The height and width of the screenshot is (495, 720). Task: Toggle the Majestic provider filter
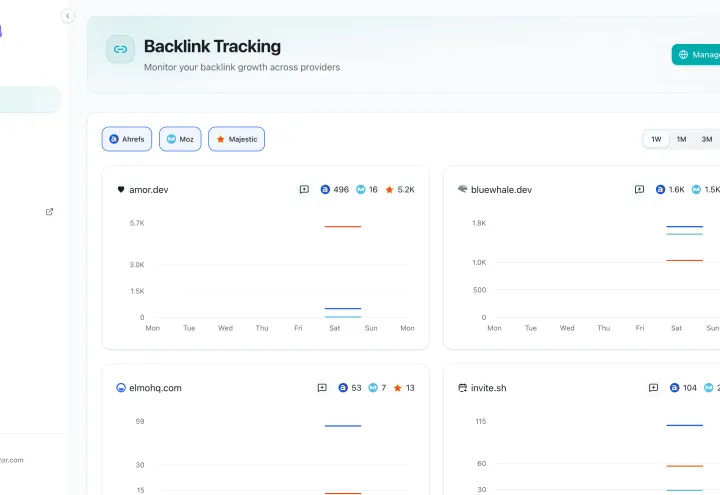(236, 139)
